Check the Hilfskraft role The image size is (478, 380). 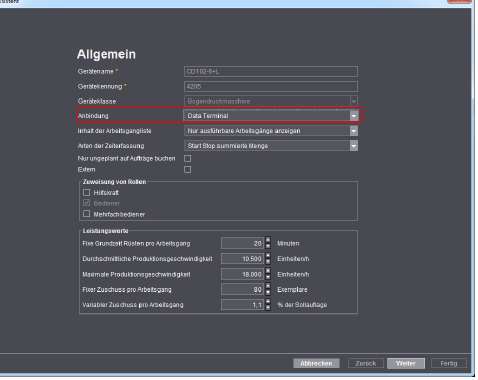tap(87, 193)
